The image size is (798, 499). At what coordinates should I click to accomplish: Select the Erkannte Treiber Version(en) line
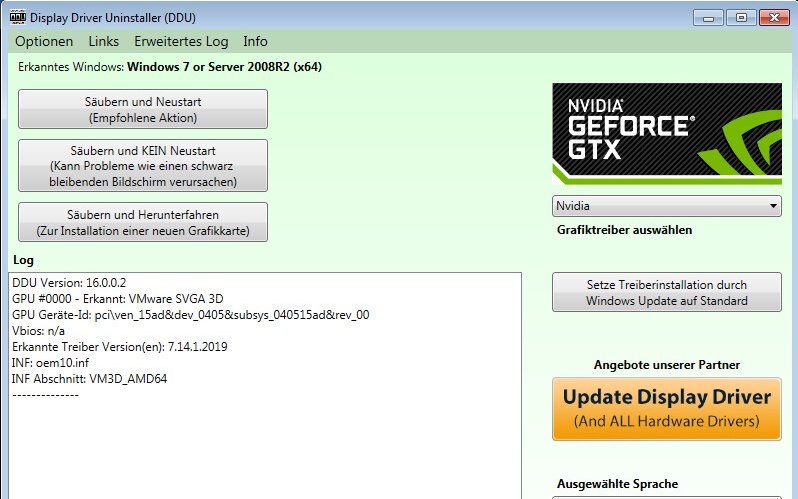tap(120, 347)
